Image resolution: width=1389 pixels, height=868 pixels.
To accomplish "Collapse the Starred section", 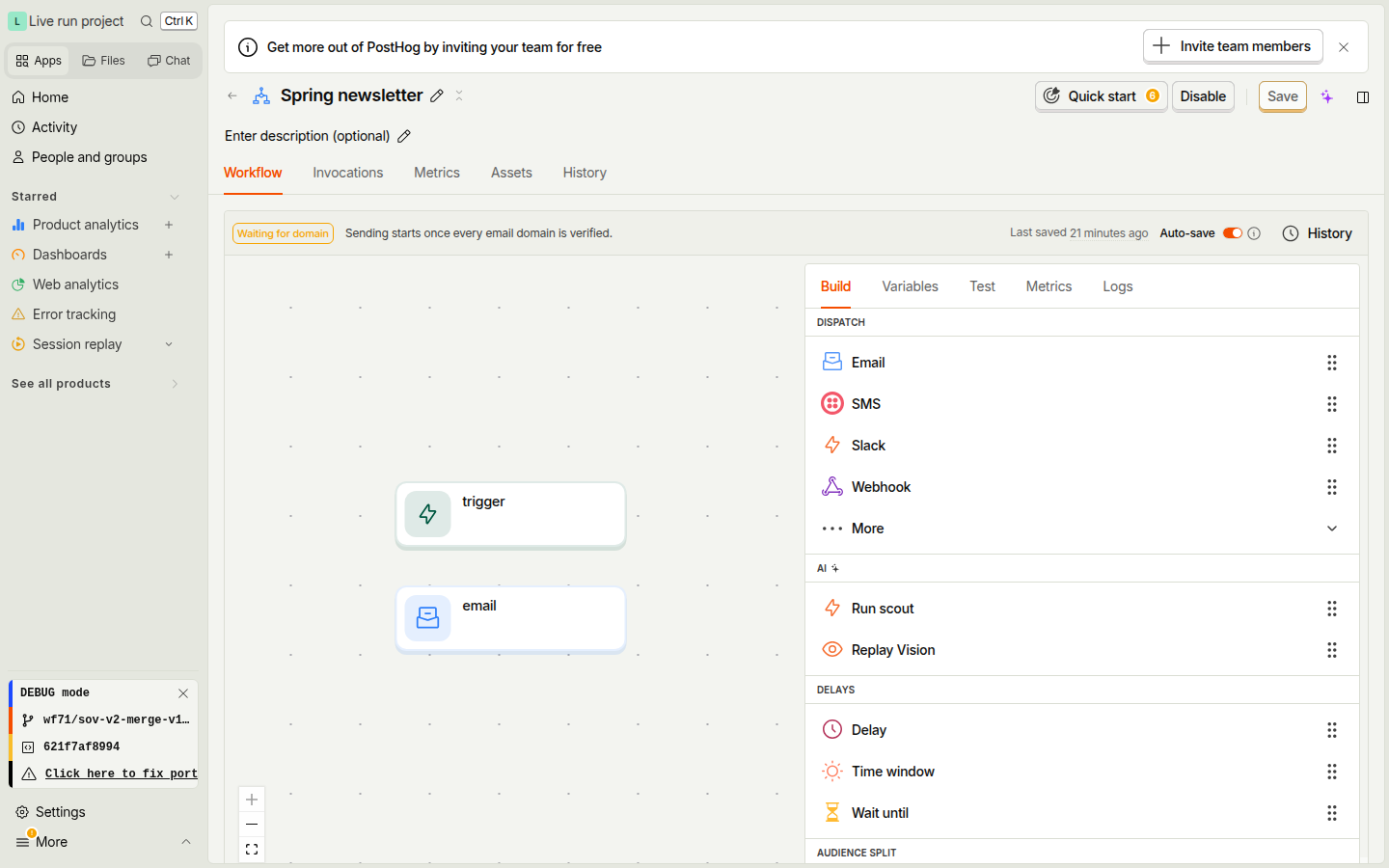I will coord(175,197).
